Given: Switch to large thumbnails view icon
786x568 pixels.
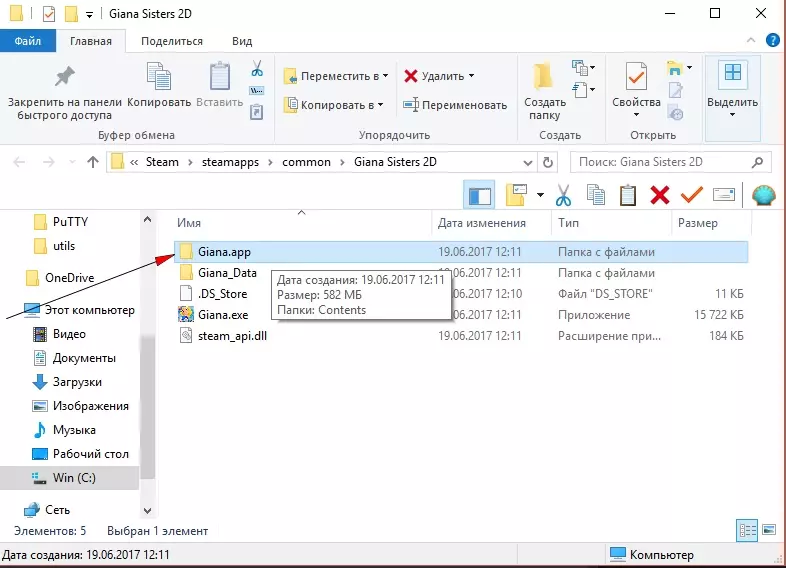Looking at the screenshot, I should click(x=768, y=530).
